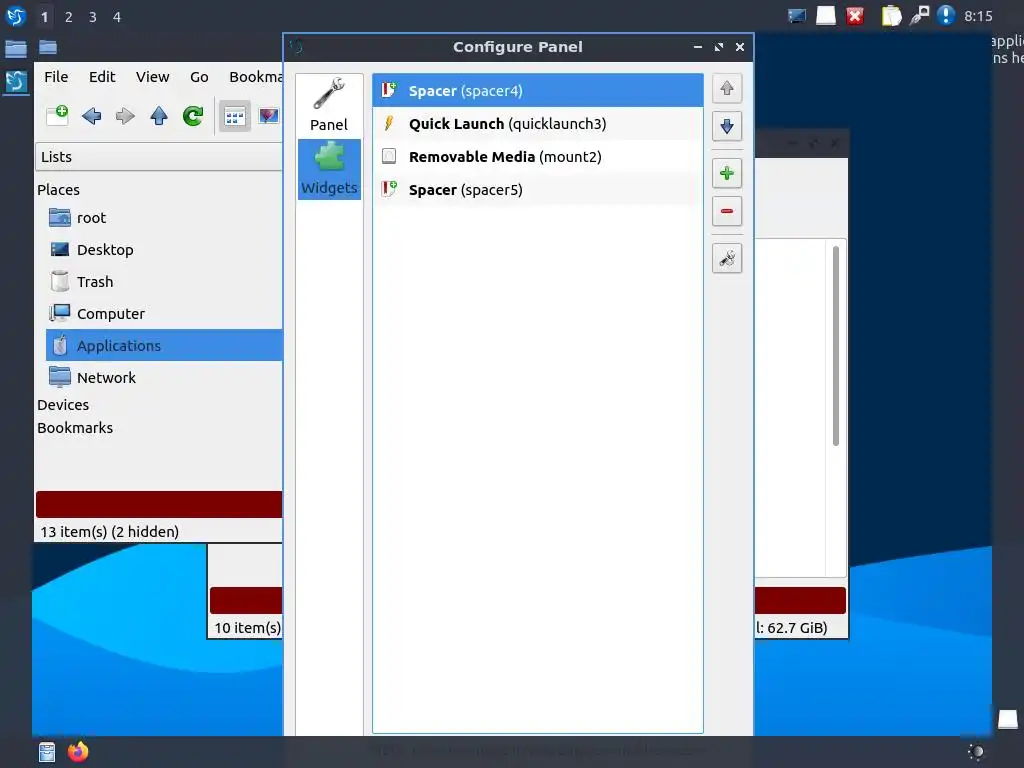The width and height of the screenshot is (1024, 768).
Task: Open the network connection tray icon
Action: [x=920, y=16]
